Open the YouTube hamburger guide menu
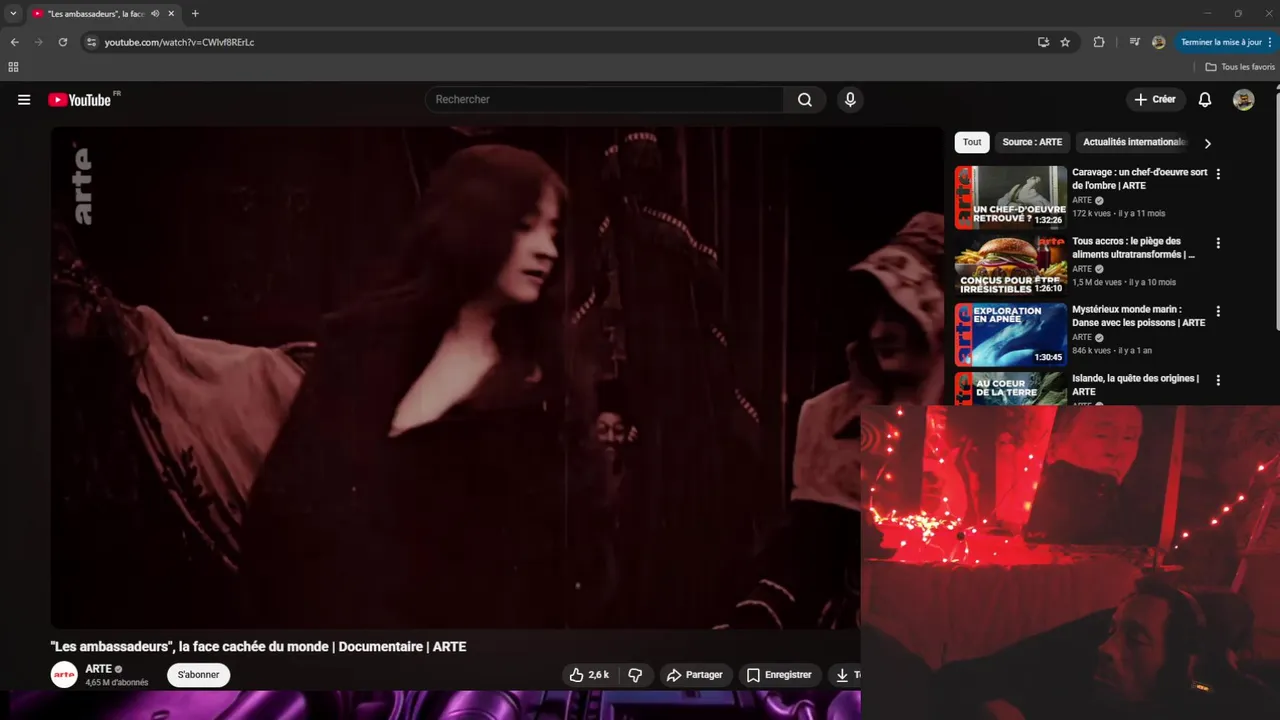 [24, 100]
